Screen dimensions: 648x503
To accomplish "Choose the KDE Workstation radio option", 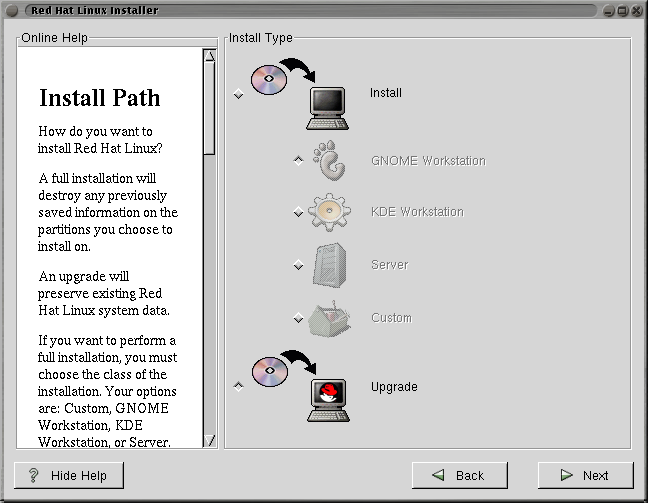I will (x=298, y=213).
